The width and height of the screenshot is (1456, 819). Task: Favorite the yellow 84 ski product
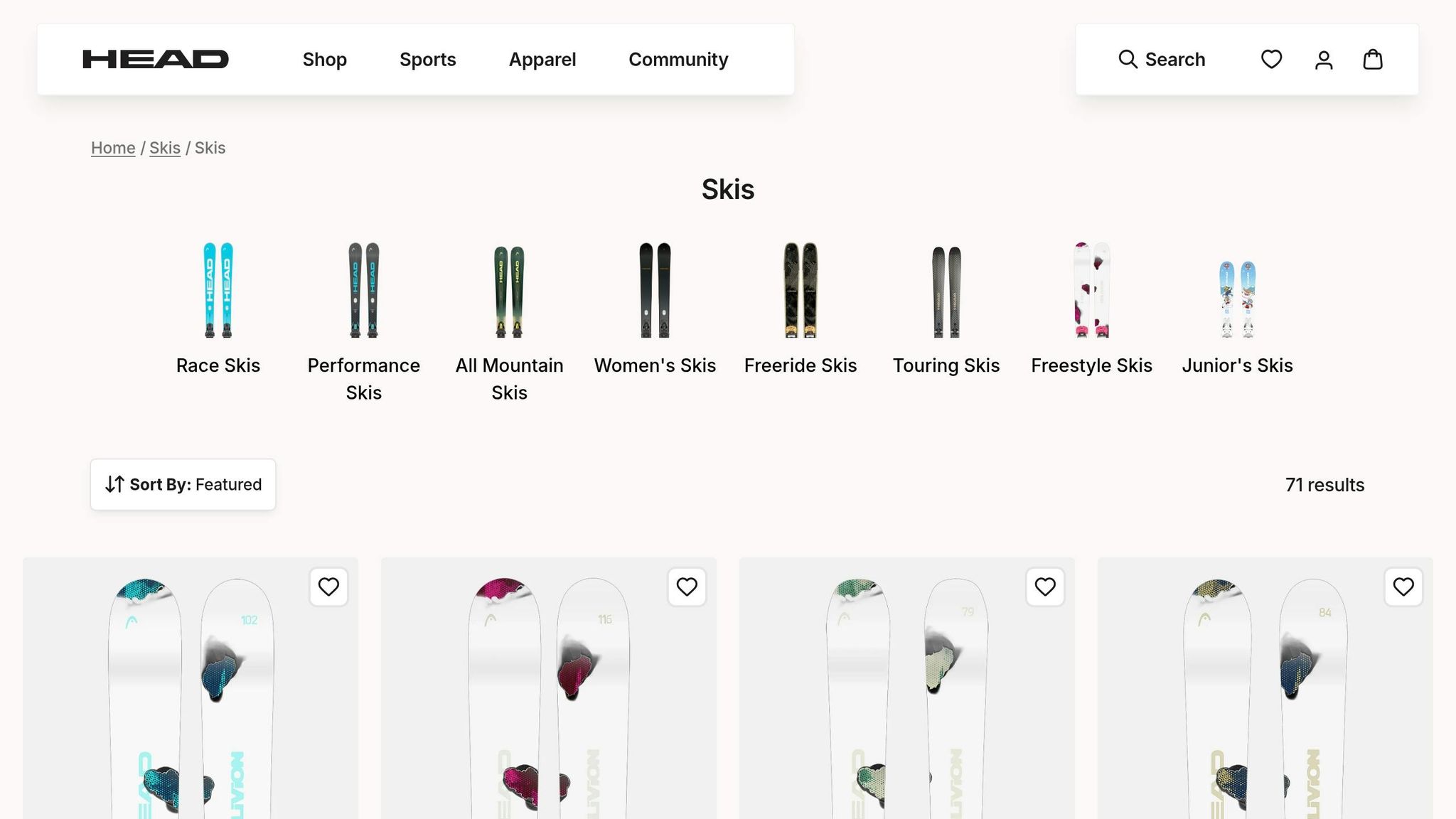click(x=1403, y=587)
